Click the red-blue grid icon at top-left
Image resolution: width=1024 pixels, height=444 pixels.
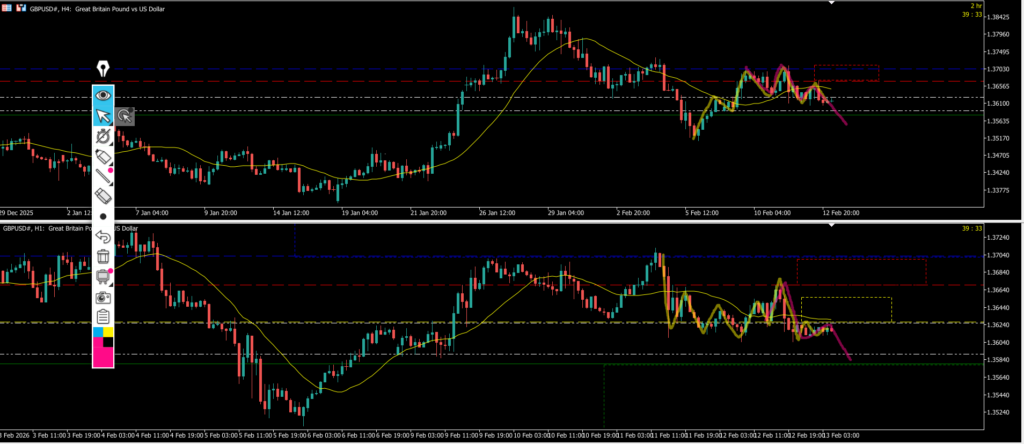[7, 7]
